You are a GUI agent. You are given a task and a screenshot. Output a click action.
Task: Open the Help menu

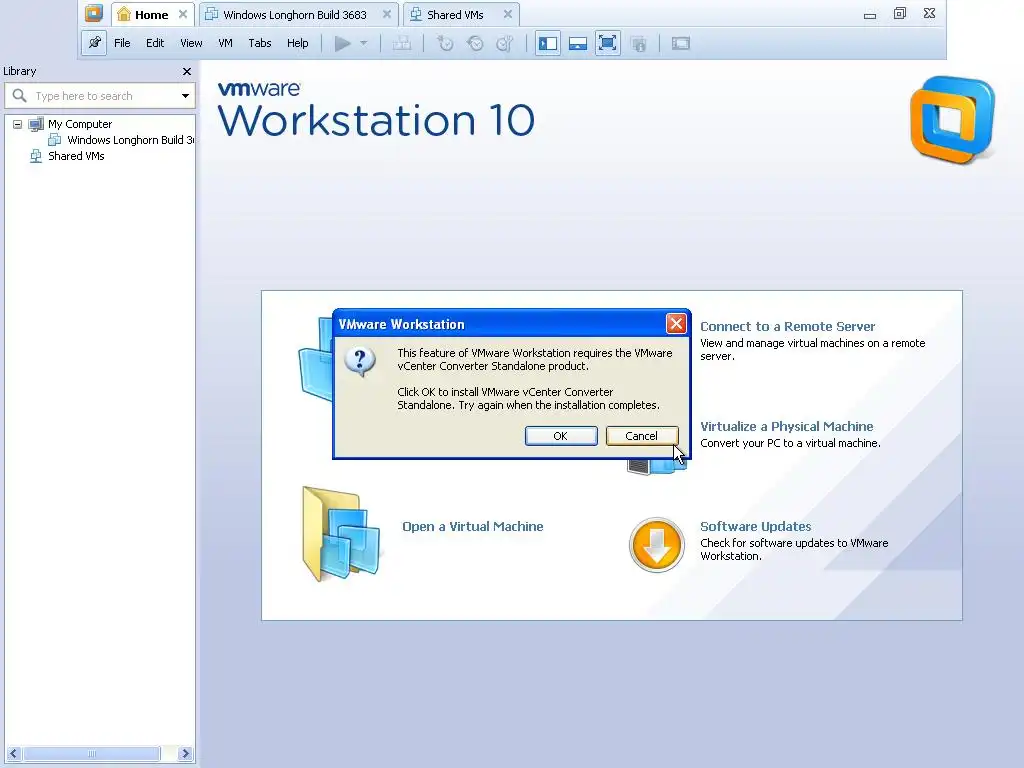pyautogui.click(x=297, y=43)
